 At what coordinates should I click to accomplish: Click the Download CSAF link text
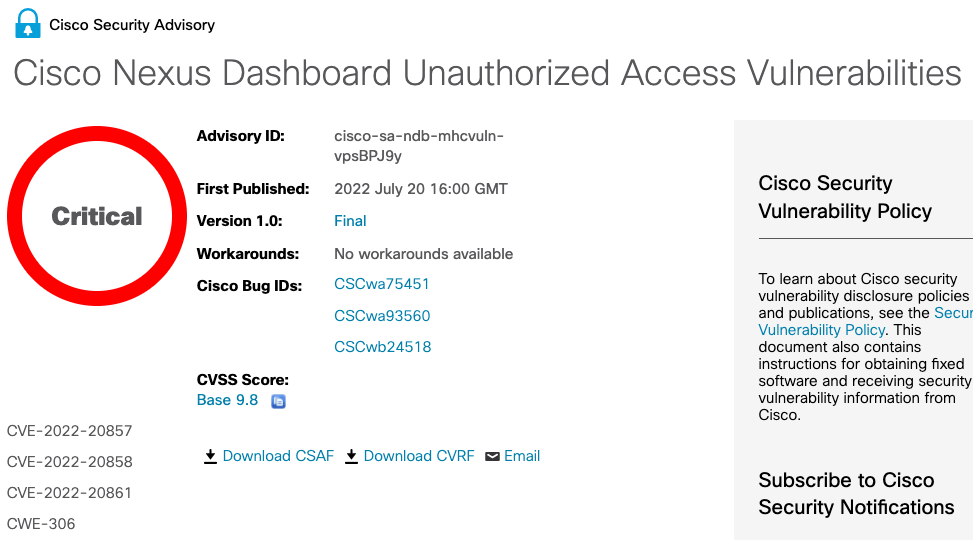(x=278, y=456)
